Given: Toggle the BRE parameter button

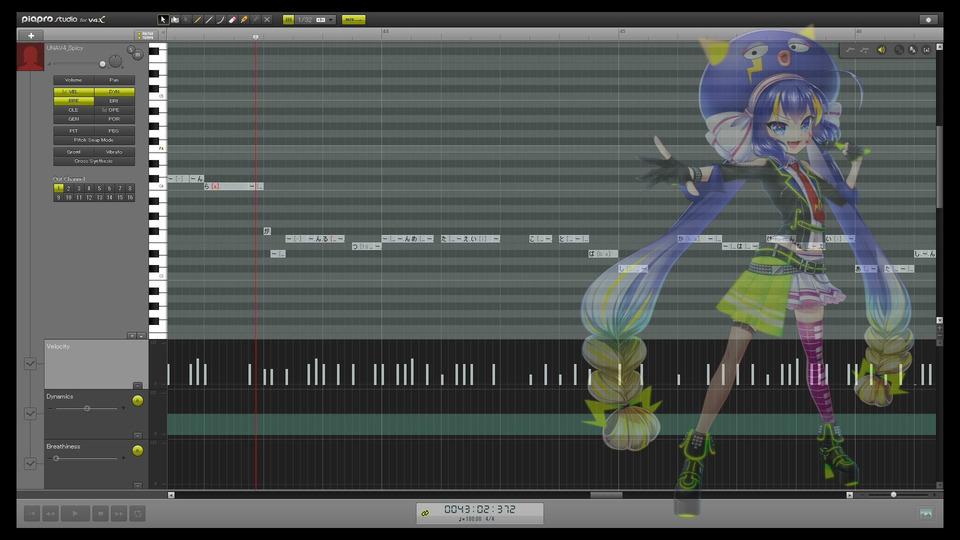Looking at the screenshot, I should coord(73,101).
